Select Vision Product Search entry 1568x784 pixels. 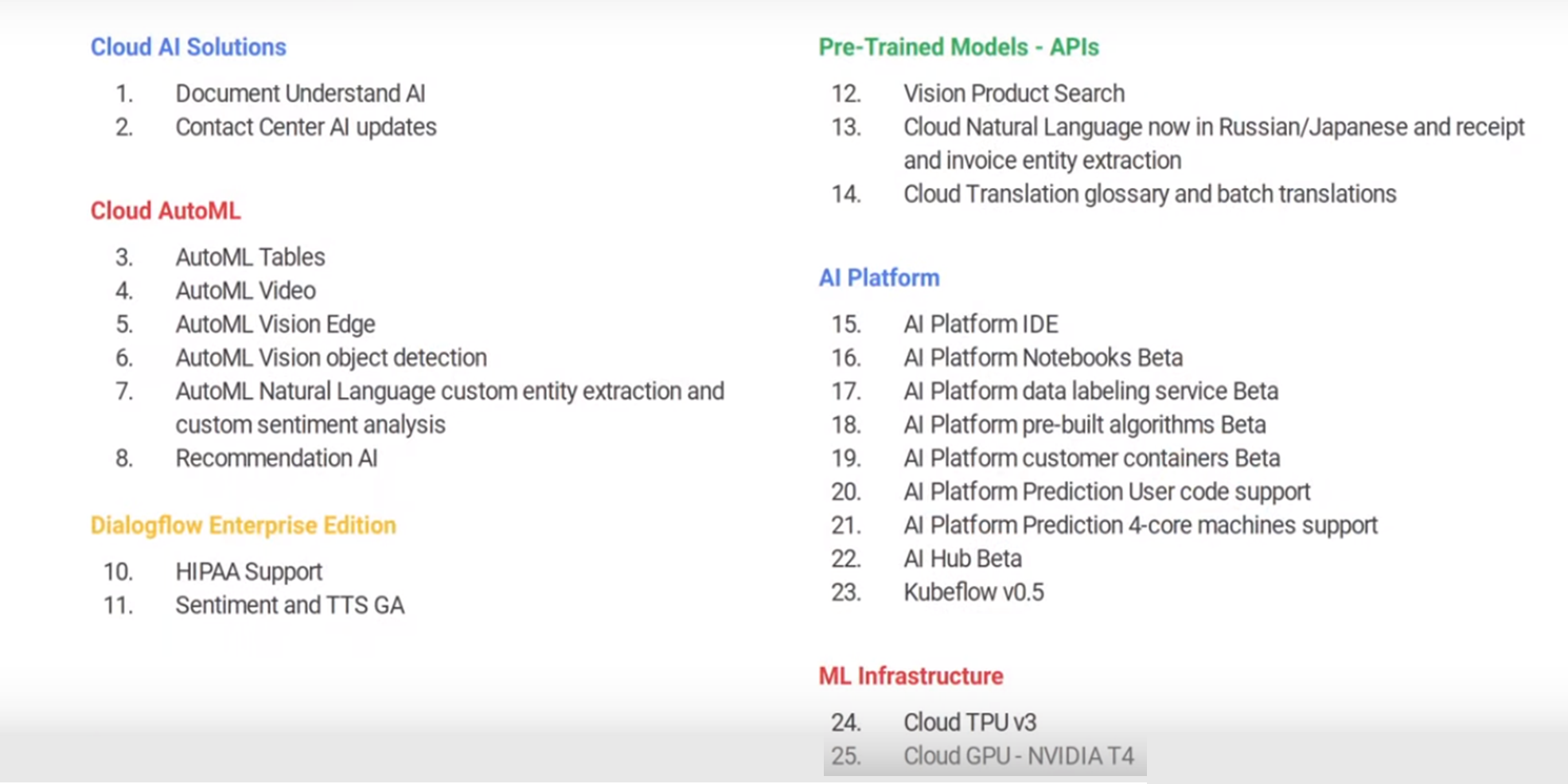[x=1013, y=93]
